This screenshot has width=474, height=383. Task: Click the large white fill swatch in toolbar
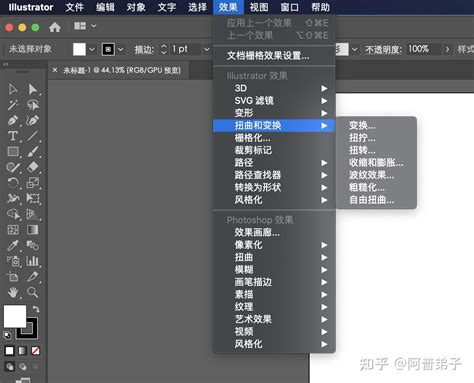coord(15,316)
